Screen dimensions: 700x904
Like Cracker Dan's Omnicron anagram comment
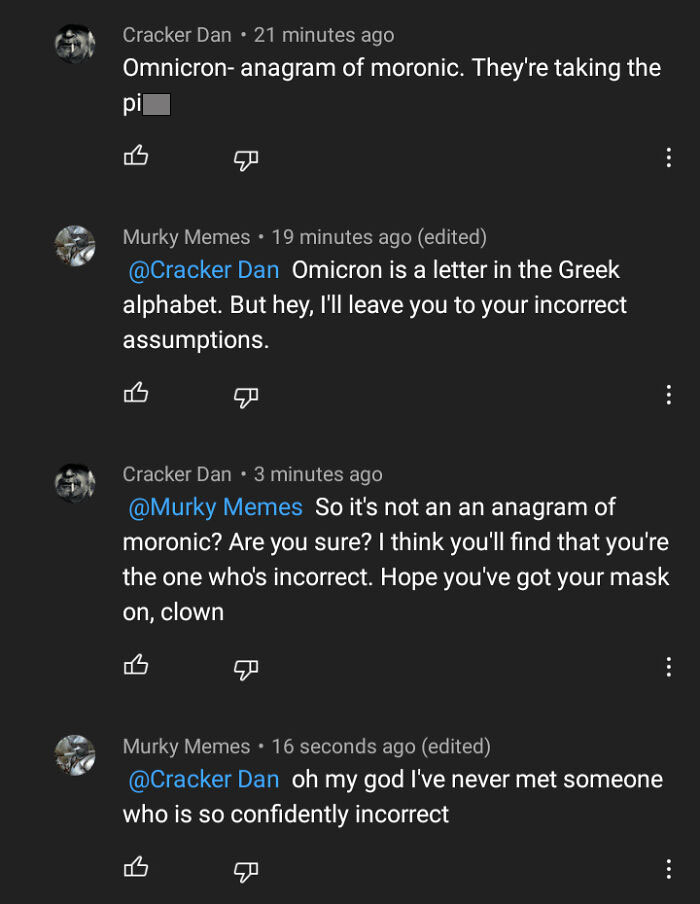pos(135,157)
